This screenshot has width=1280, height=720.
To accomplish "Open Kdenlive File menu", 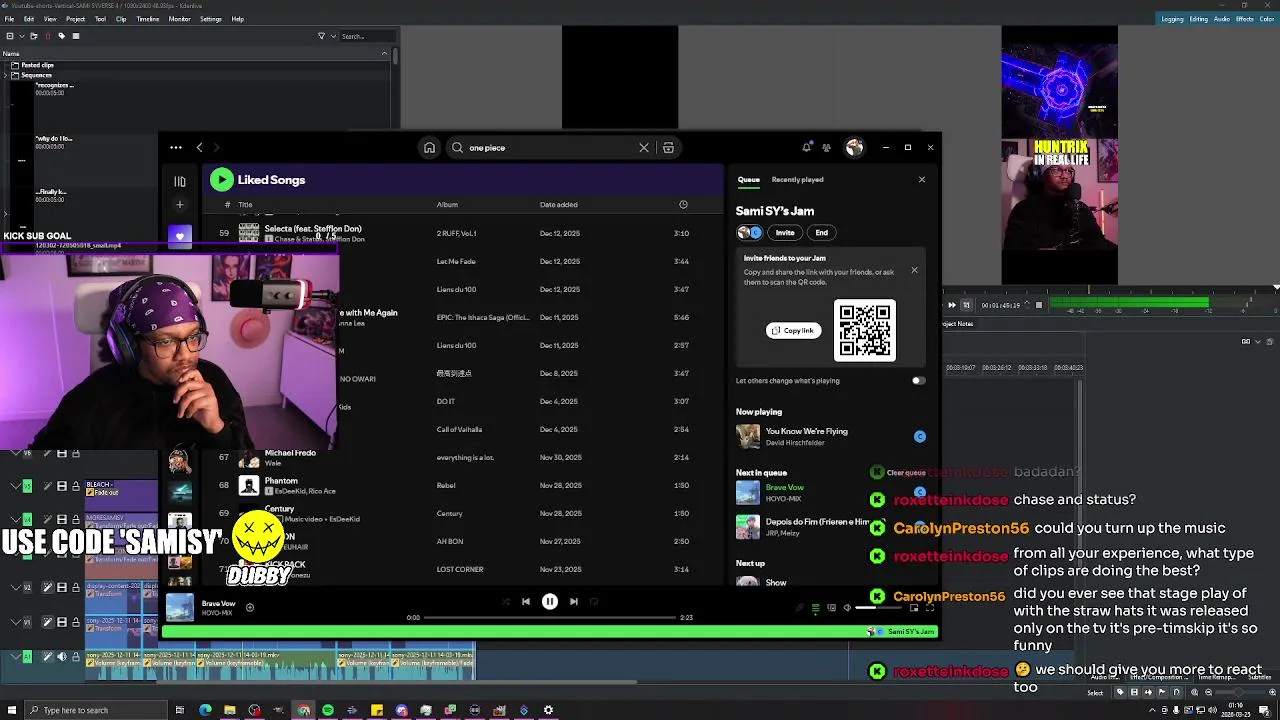I will pyautogui.click(x=10, y=19).
